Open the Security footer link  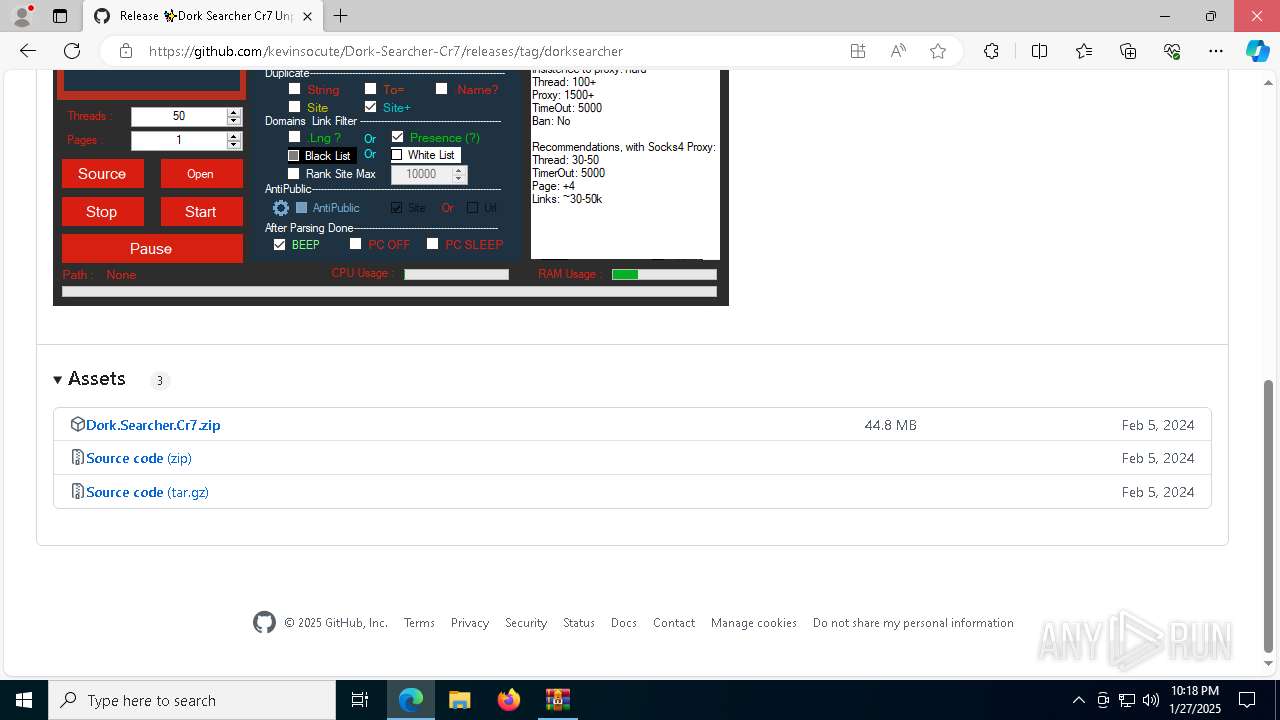click(526, 623)
